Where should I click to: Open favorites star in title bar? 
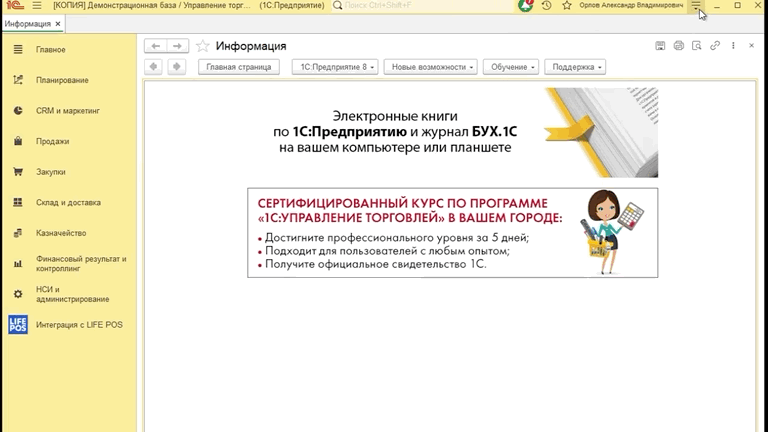(567, 5)
